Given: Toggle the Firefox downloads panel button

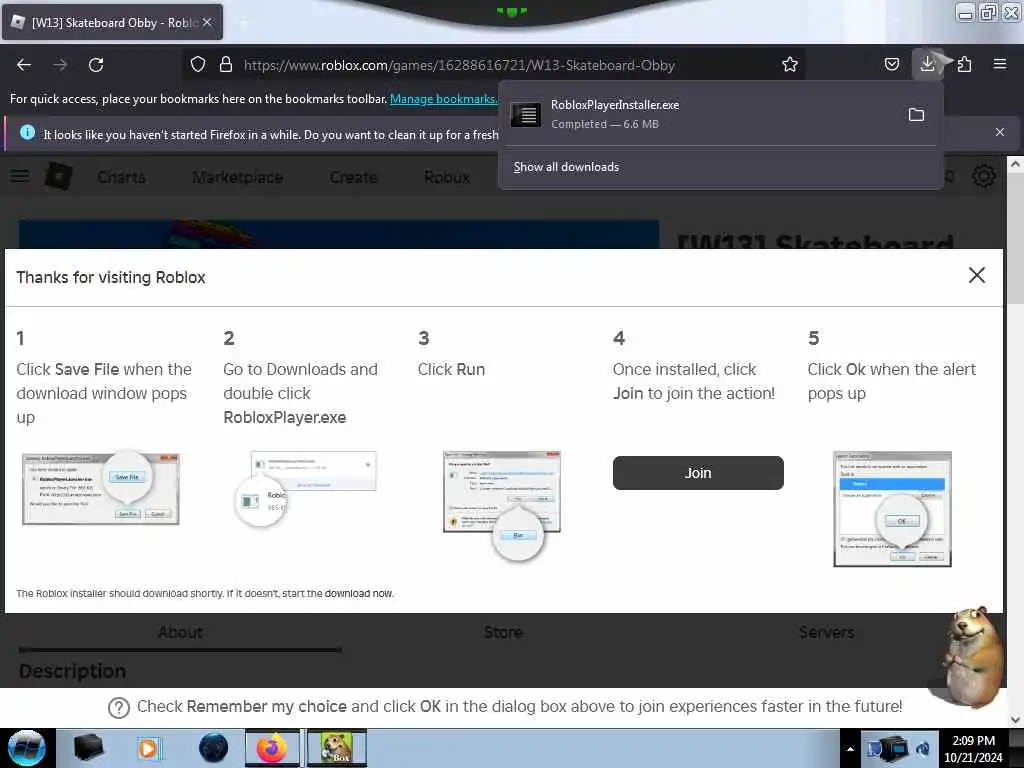Looking at the screenshot, I should [x=927, y=64].
